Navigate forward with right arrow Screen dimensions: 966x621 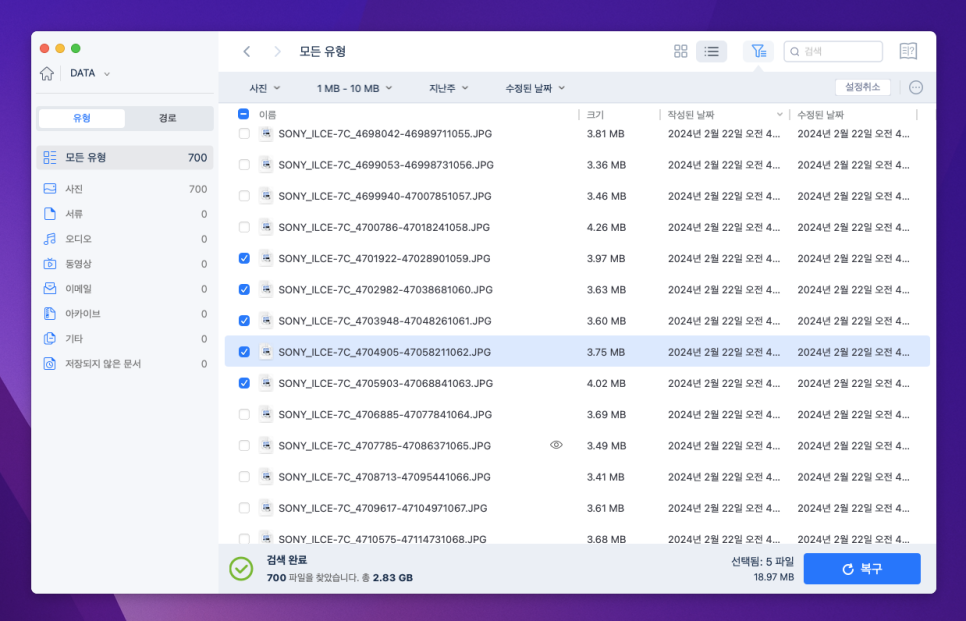[x=277, y=52]
